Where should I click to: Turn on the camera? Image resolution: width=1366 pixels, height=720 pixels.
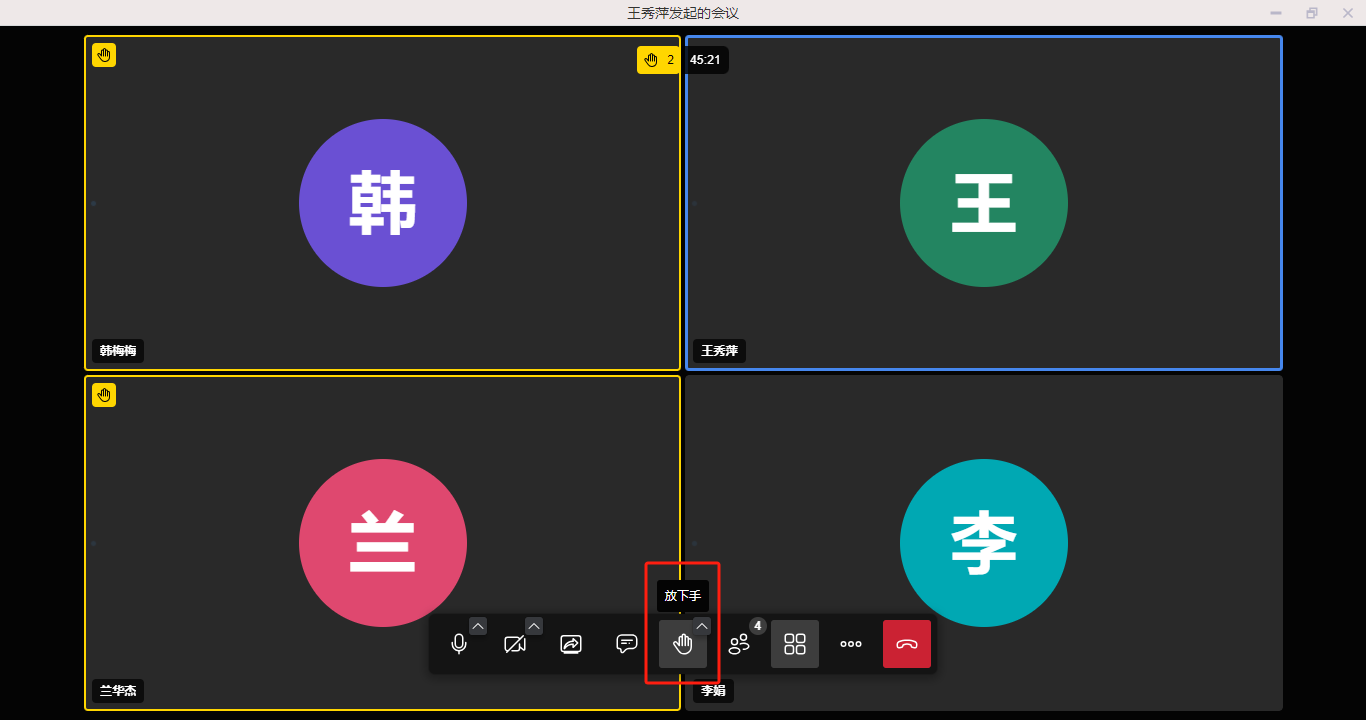pos(515,645)
